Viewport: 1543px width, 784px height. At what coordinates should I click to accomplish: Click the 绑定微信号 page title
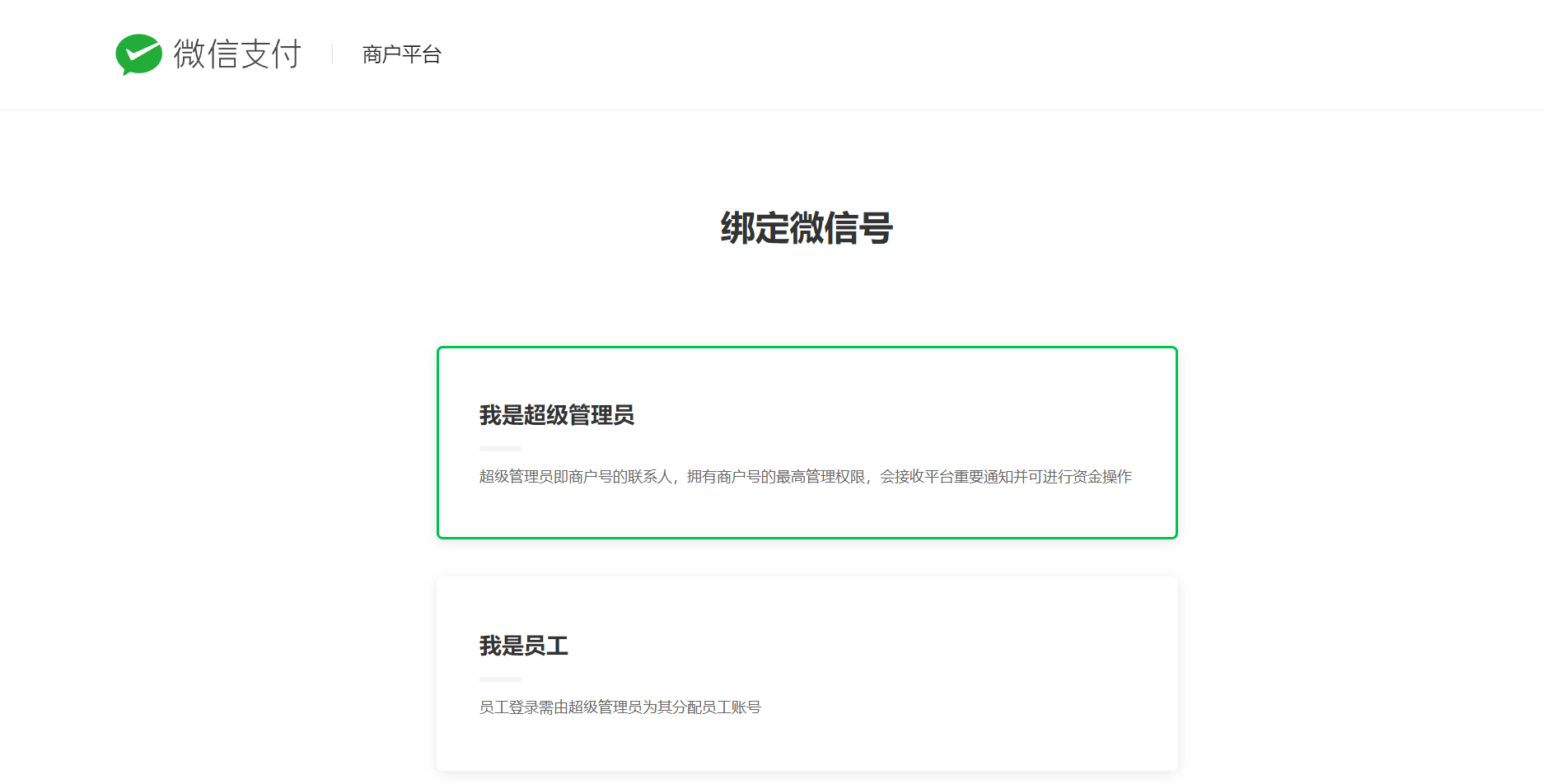[805, 228]
